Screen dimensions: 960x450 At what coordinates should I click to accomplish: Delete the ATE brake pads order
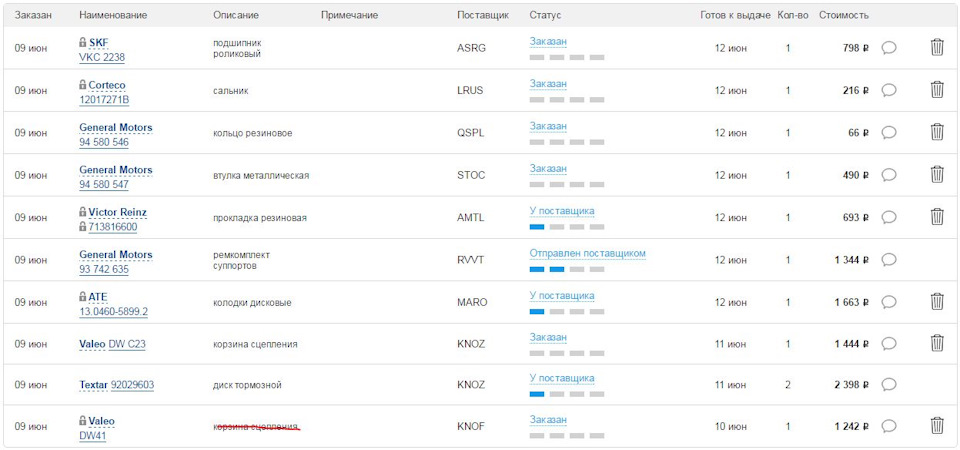click(x=937, y=301)
